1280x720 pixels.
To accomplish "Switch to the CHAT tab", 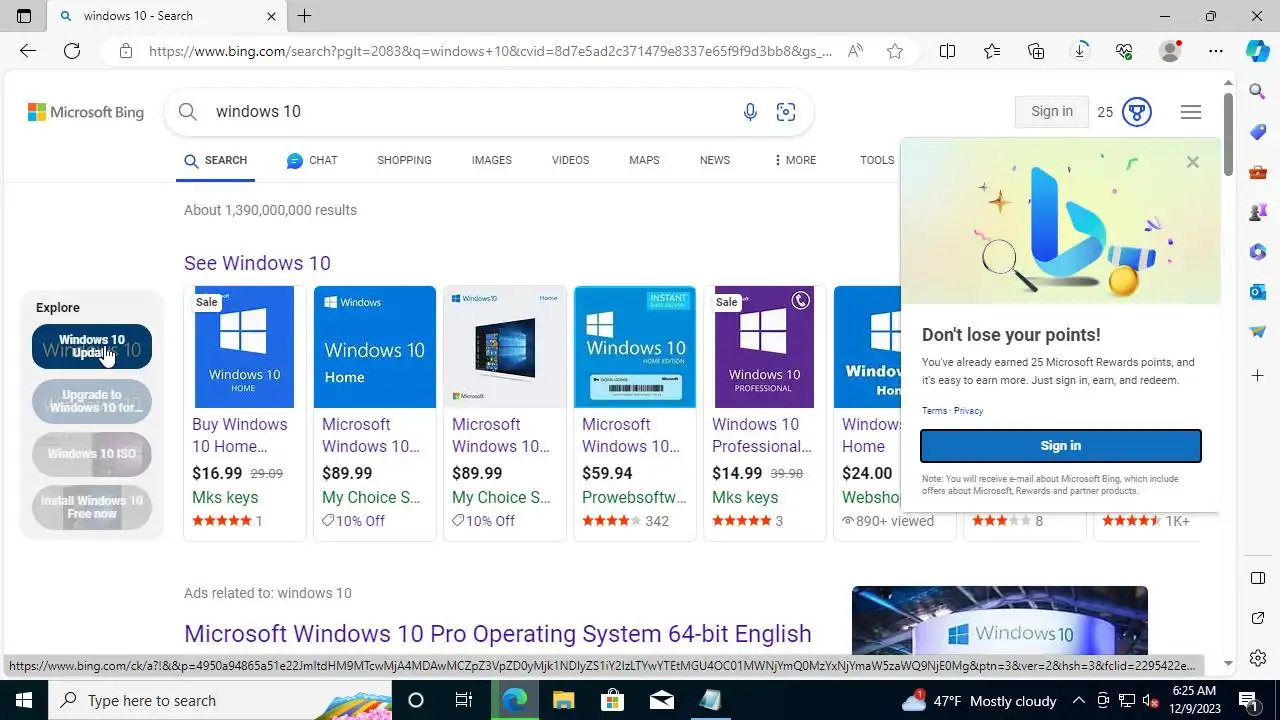I will (x=312, y=160).
